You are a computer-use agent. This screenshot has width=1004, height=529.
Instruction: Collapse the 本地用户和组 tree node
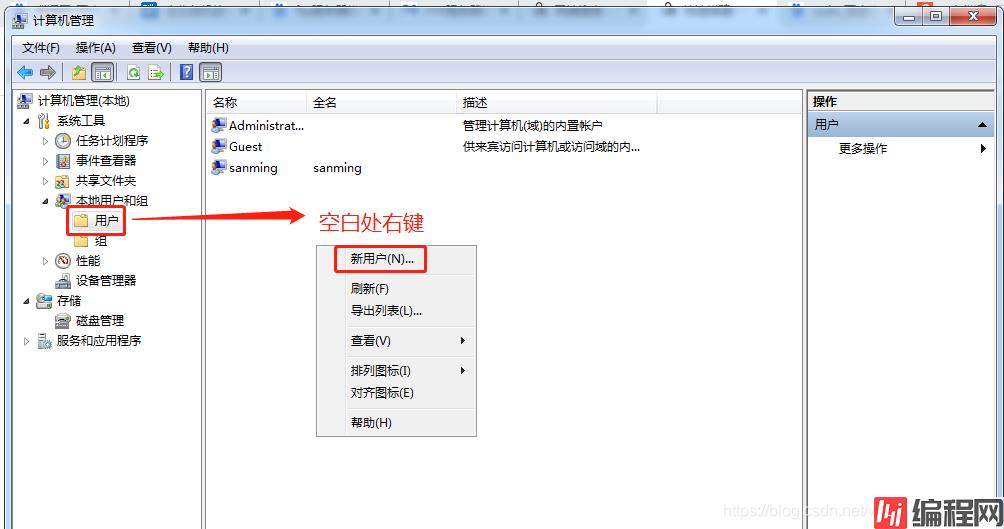45,201
